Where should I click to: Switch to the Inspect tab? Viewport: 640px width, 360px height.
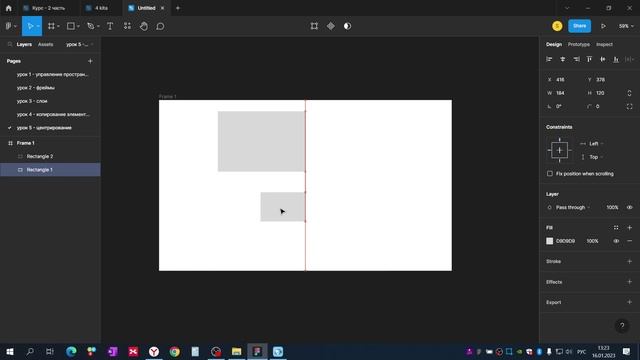tap(604, 44)
